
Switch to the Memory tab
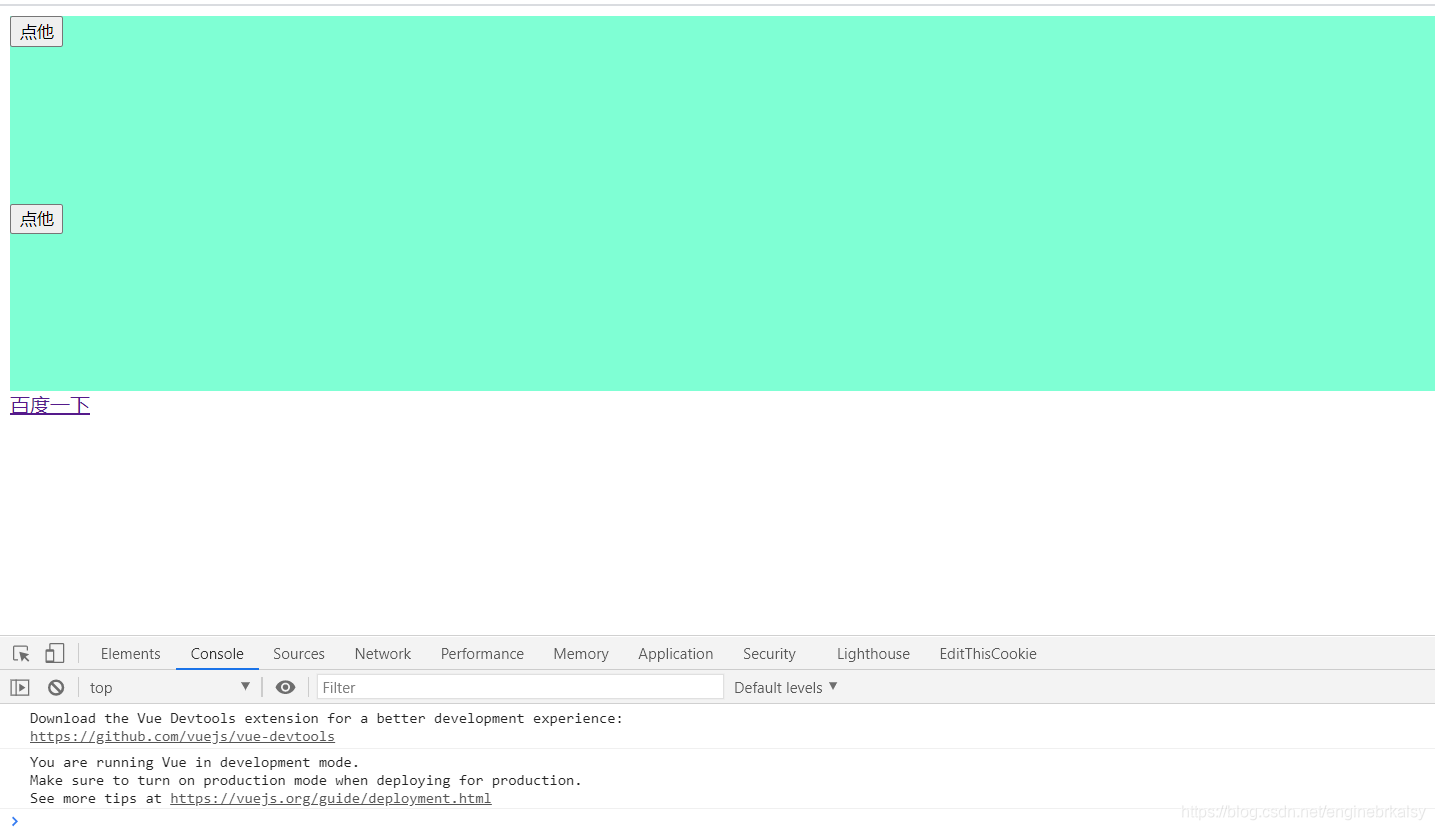(x=581, y=654)
